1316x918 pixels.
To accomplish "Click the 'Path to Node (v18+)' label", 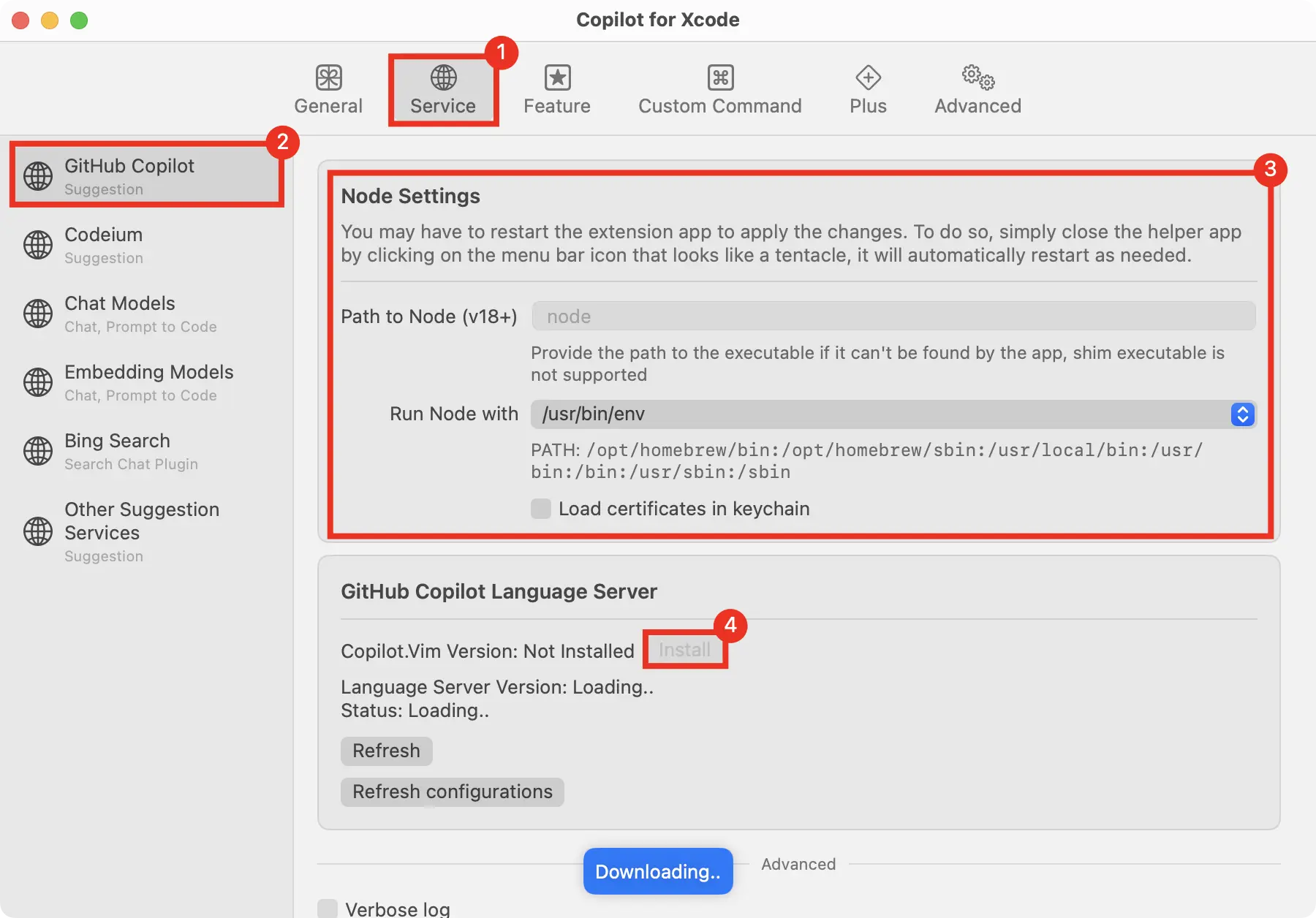I will pos(429,316).
